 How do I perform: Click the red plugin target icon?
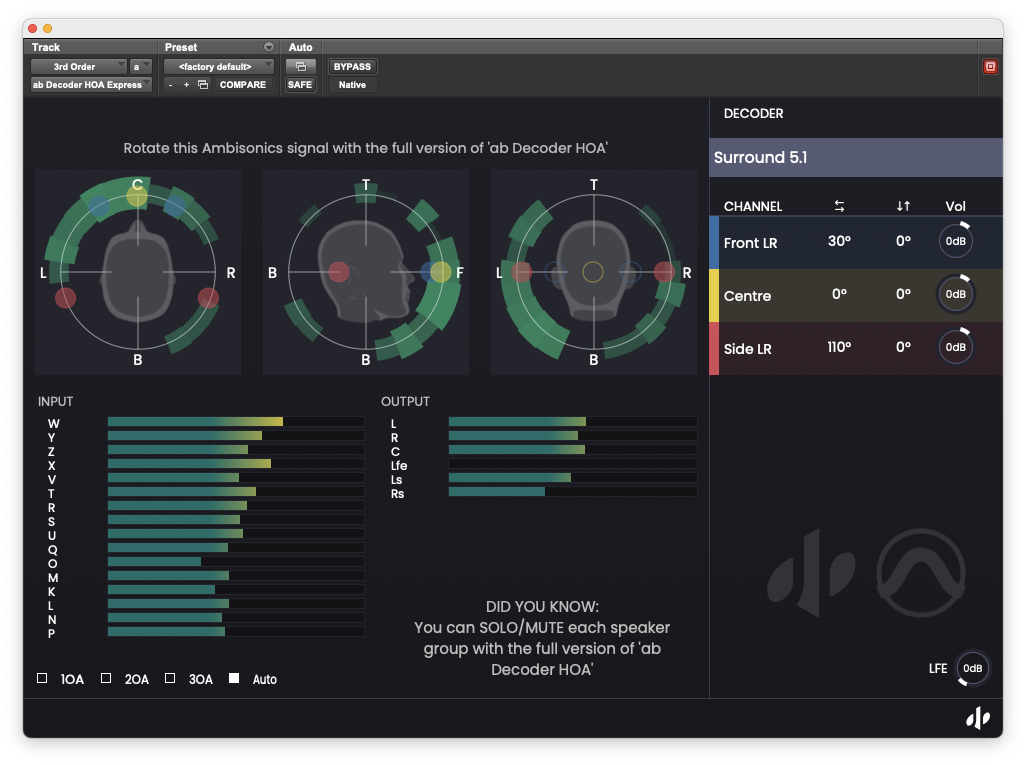[990, 67]
